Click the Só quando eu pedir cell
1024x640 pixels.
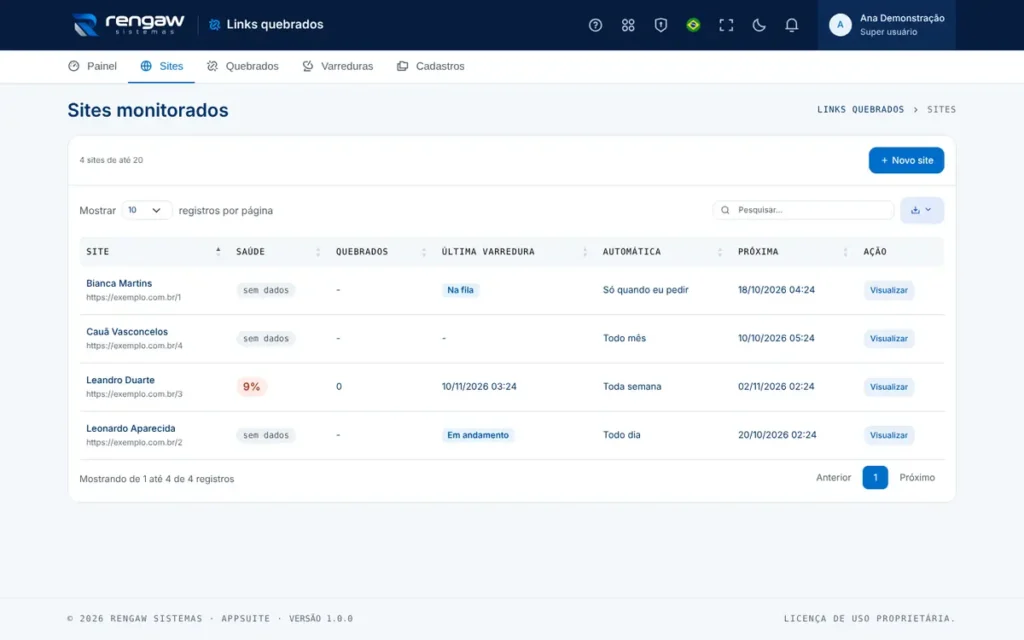tap(645, 290)
